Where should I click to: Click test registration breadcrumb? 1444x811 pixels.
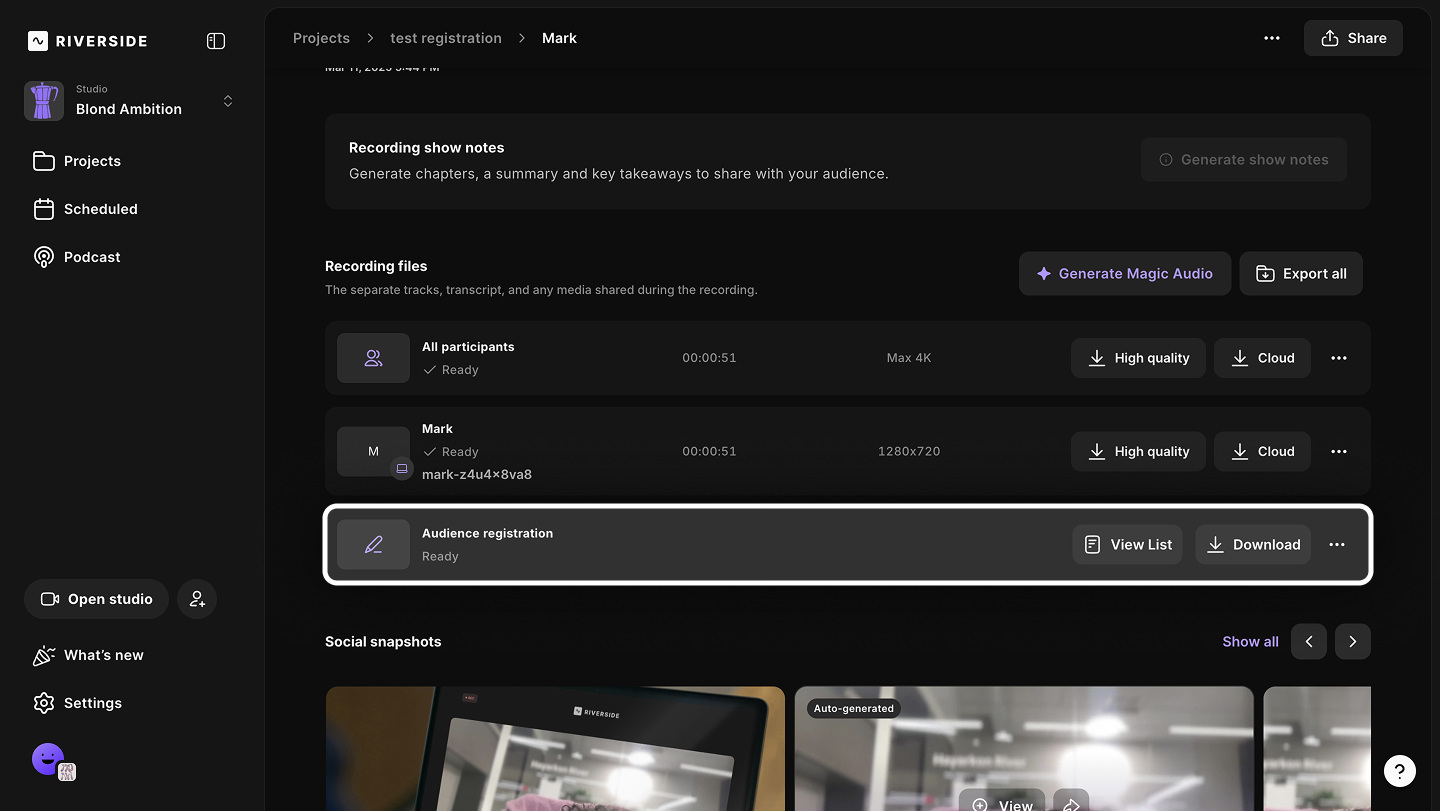[x=446, y=38]
